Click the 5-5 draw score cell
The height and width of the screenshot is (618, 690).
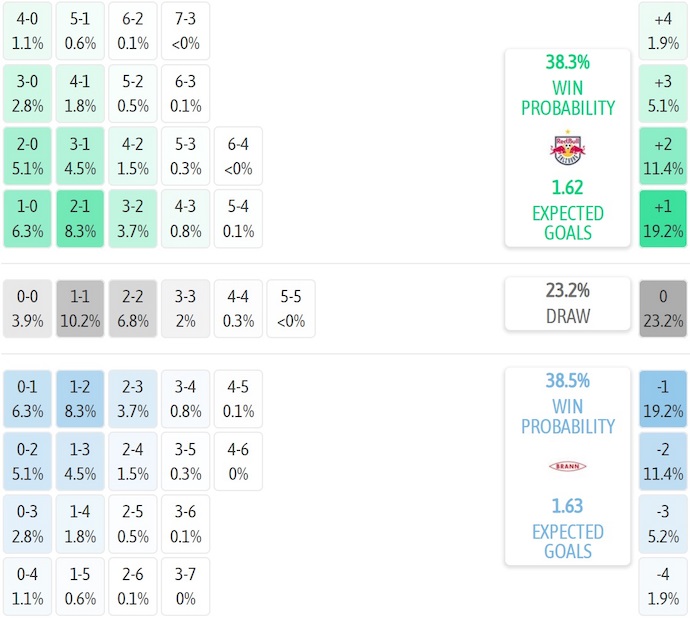[x=291, y=309]
